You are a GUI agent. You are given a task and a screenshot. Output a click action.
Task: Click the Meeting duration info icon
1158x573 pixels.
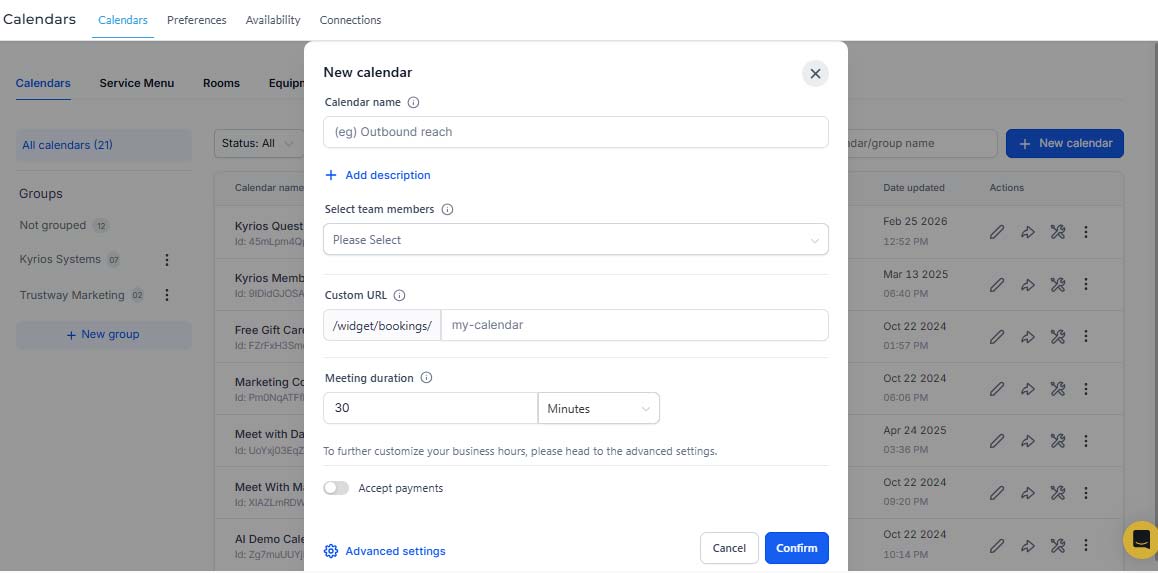[426, 378]
